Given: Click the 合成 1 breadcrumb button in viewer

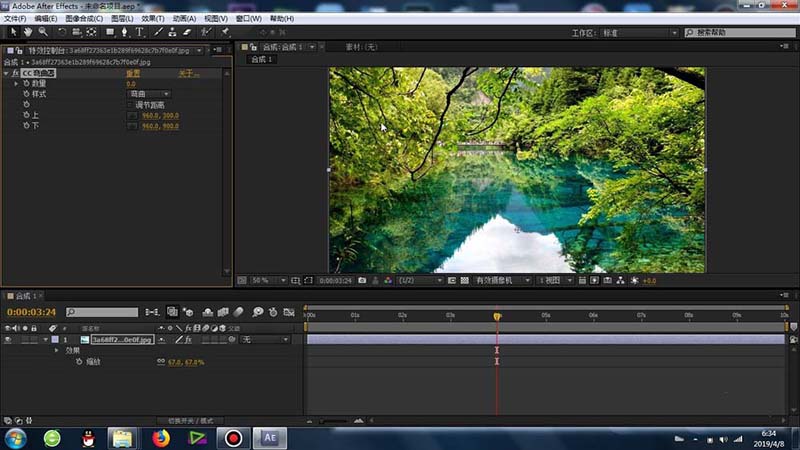Looking at the screenshot, I should pyautogui.click(x=262, y=60).
